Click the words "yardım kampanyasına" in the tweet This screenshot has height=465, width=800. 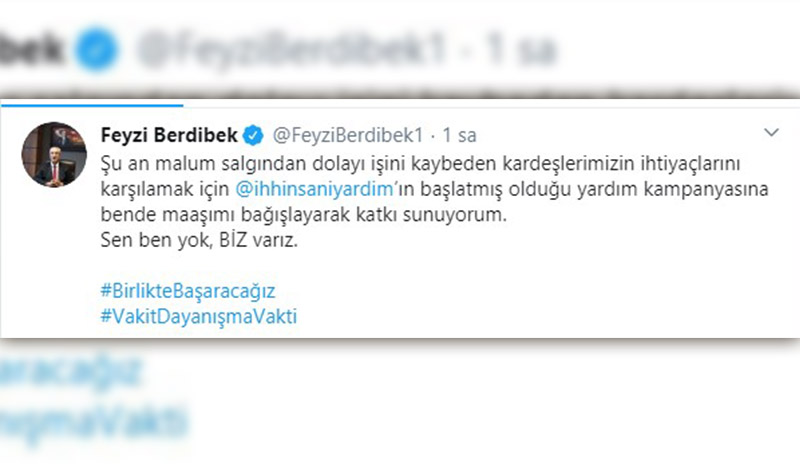point(672,189)
